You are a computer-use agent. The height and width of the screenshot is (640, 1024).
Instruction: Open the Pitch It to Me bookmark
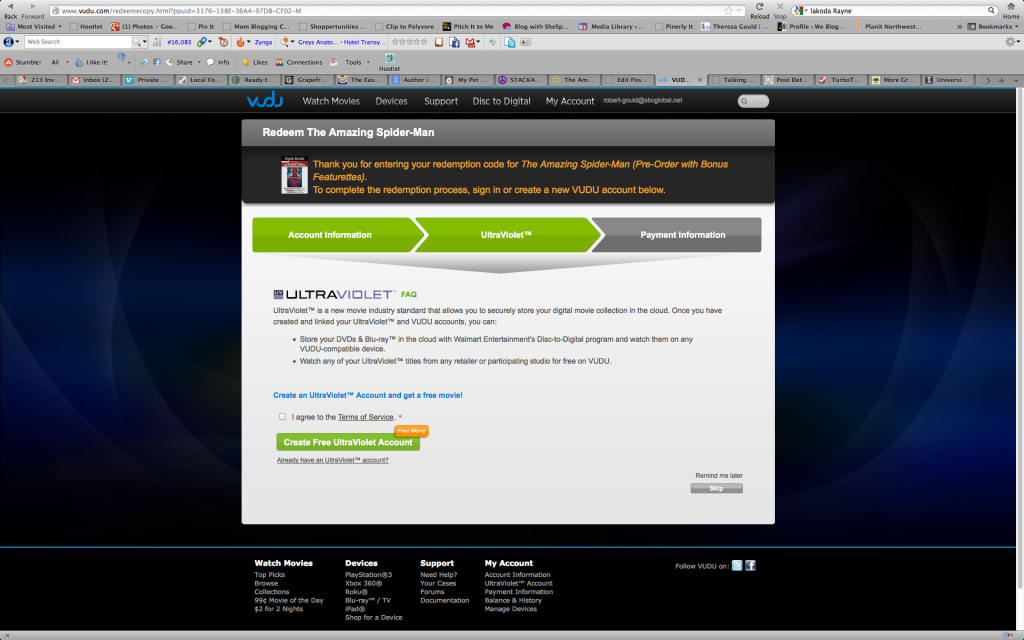point(468,27)
